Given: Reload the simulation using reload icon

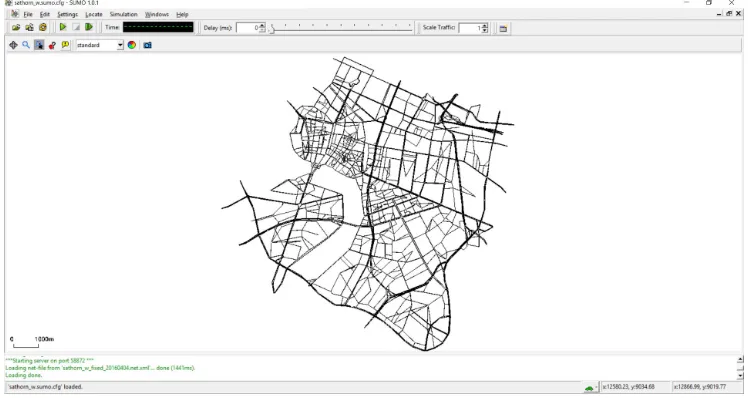Looking at the screenshot, I should (43, 28).
